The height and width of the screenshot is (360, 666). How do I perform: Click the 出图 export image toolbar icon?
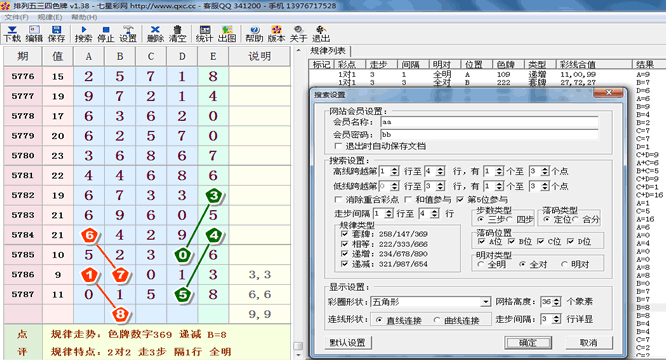tap(227, 34)
